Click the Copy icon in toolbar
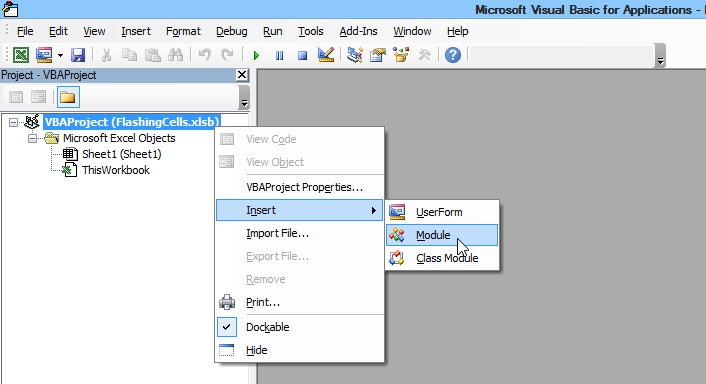The height and width of the screenshot is (384, 706). click(x=130, y=55)
